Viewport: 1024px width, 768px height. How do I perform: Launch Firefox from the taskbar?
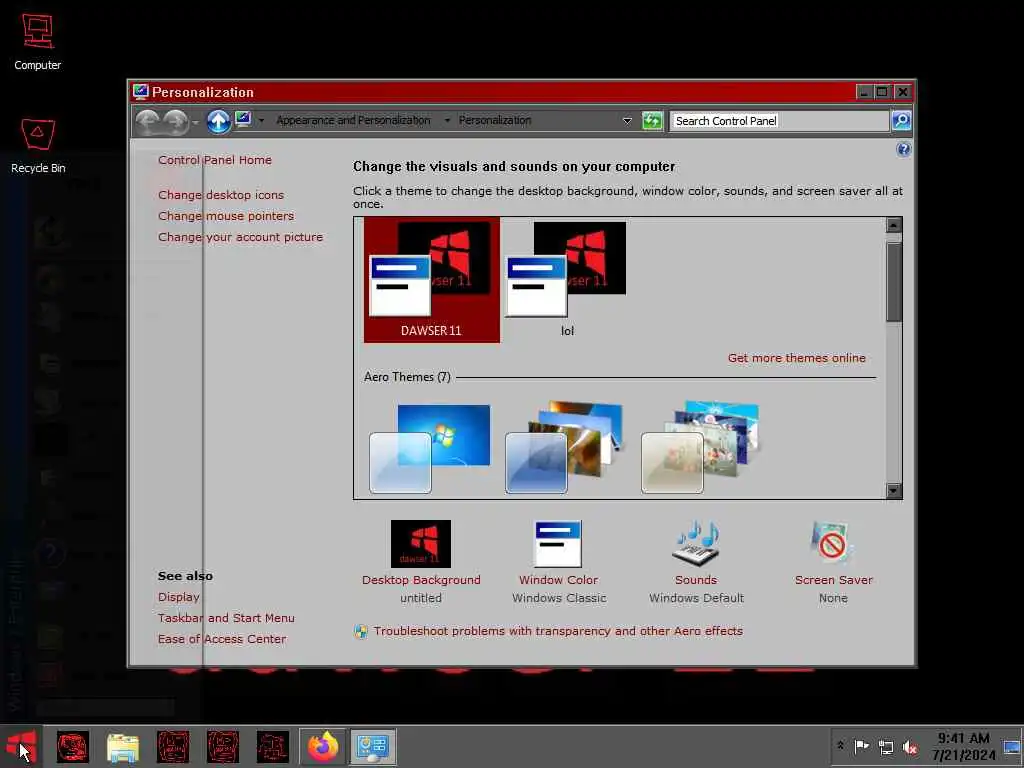323,747
